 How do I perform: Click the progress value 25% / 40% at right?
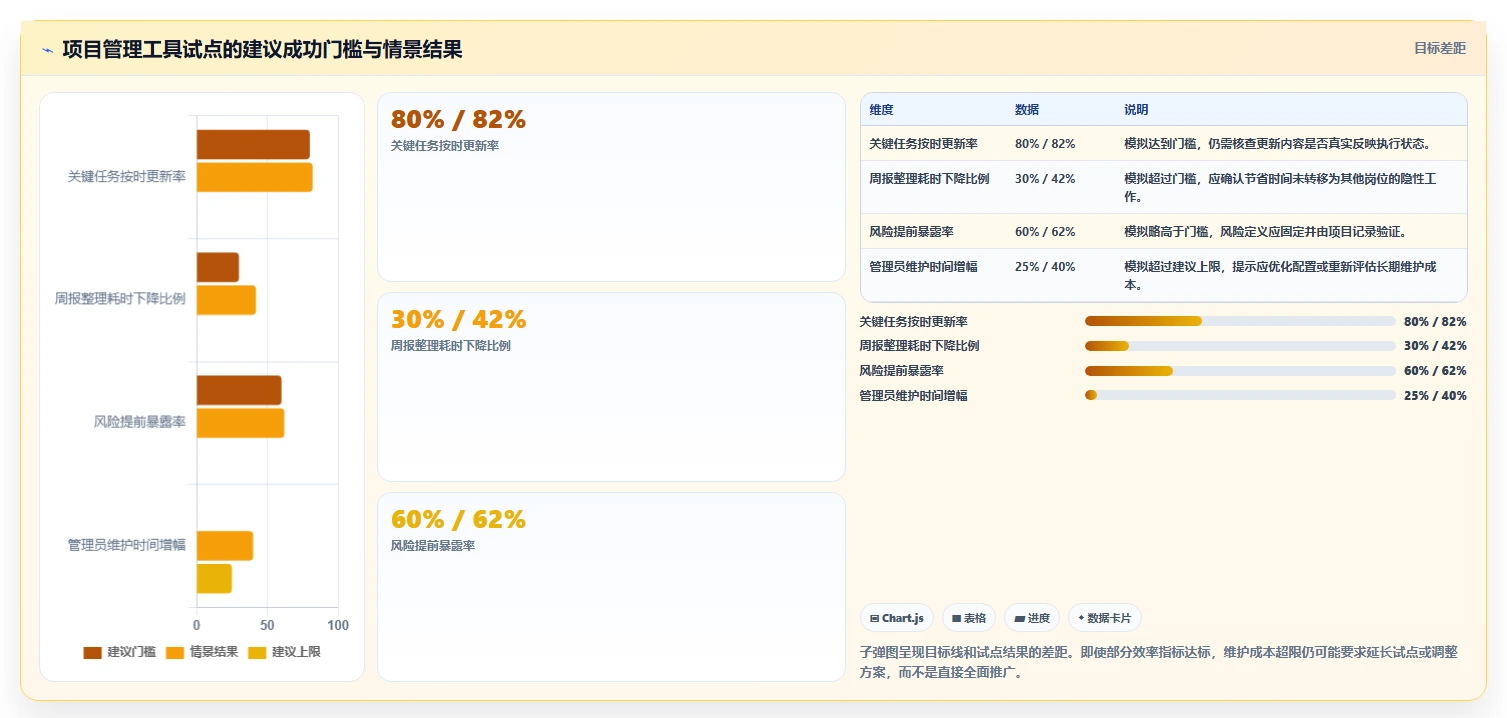[x=1435, y=395]
